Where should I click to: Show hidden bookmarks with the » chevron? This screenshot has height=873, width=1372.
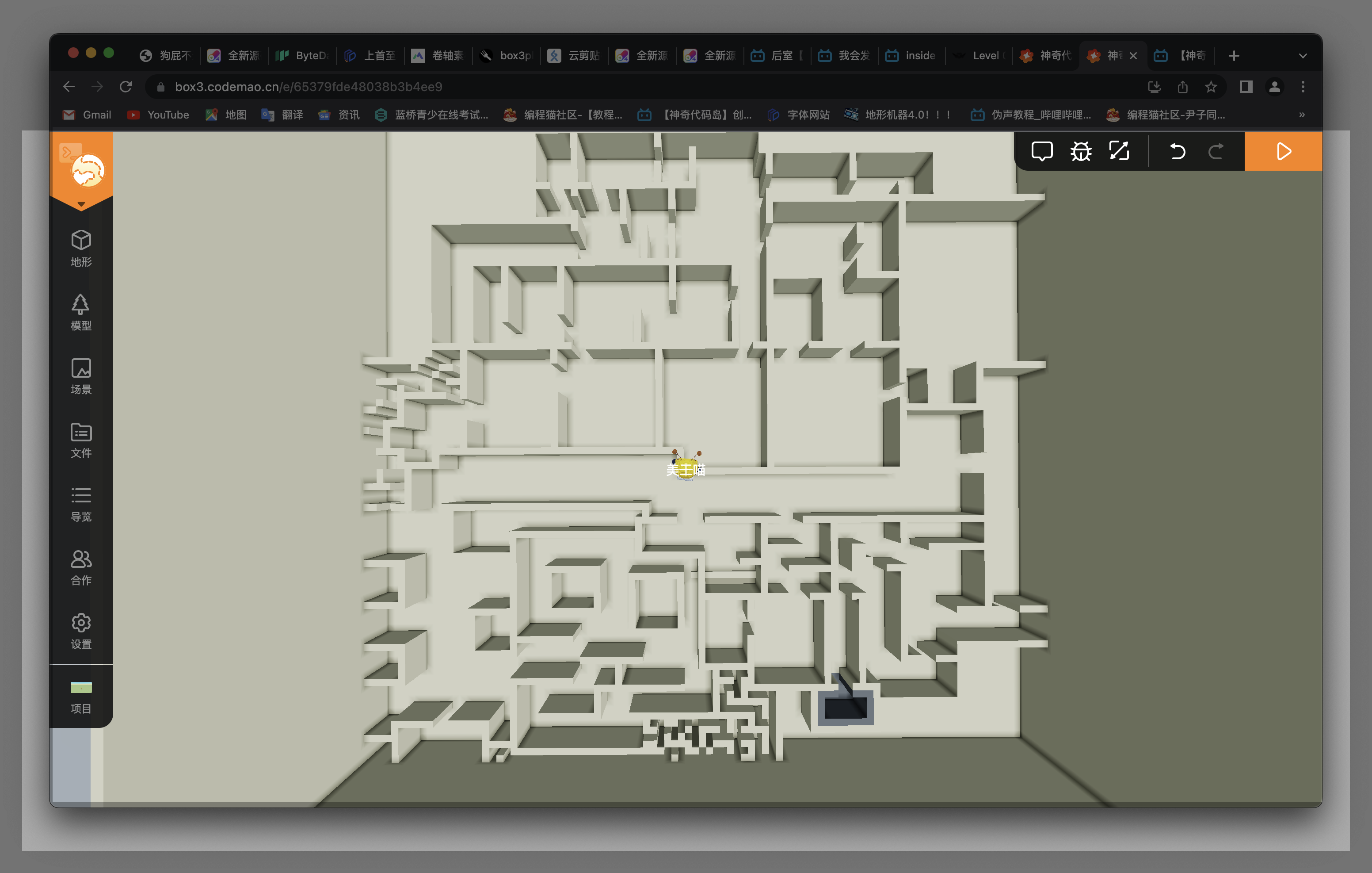coord(1302,115)
